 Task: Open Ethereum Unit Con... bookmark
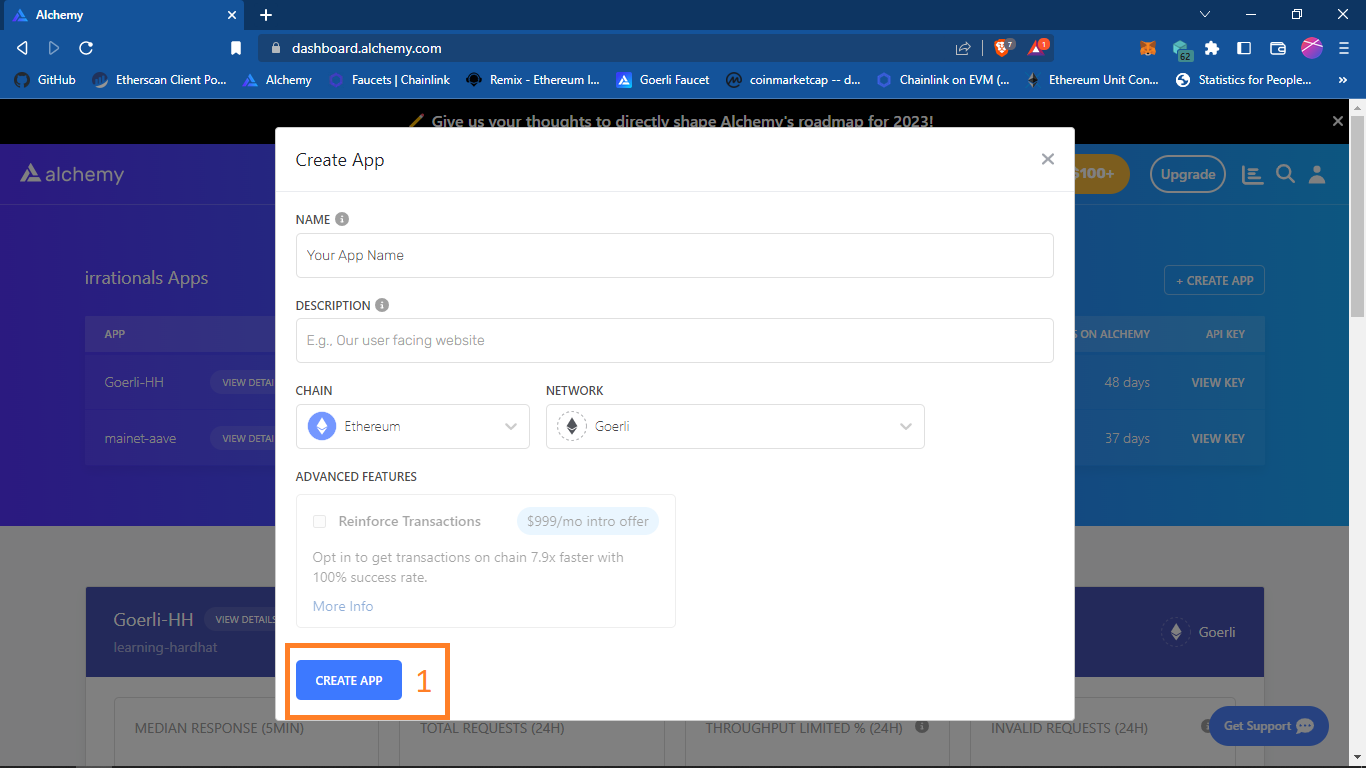point(1093,80)
